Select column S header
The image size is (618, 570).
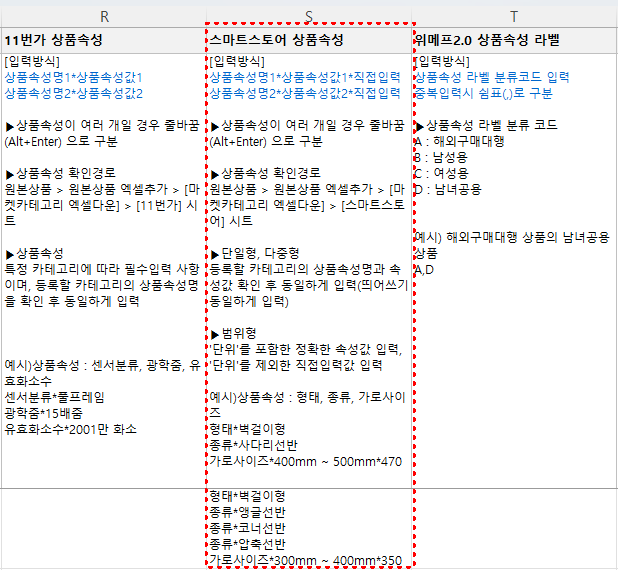point(309,17)
